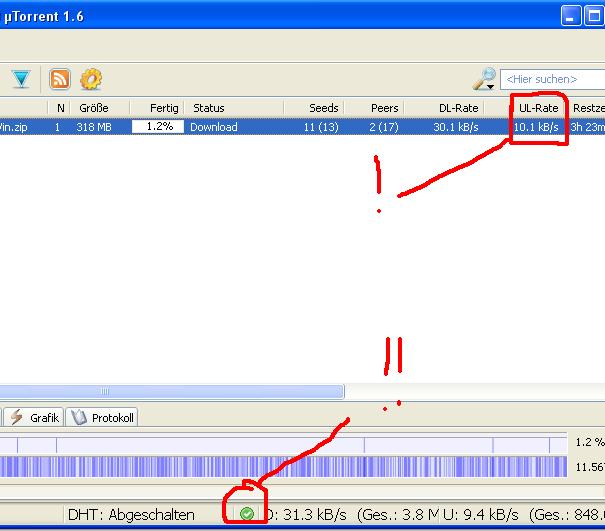Image resolution: width=605 pixels, height=531 pixels.
Task: Open Preferences via the gear icon
Action: (x=91, y=79)
